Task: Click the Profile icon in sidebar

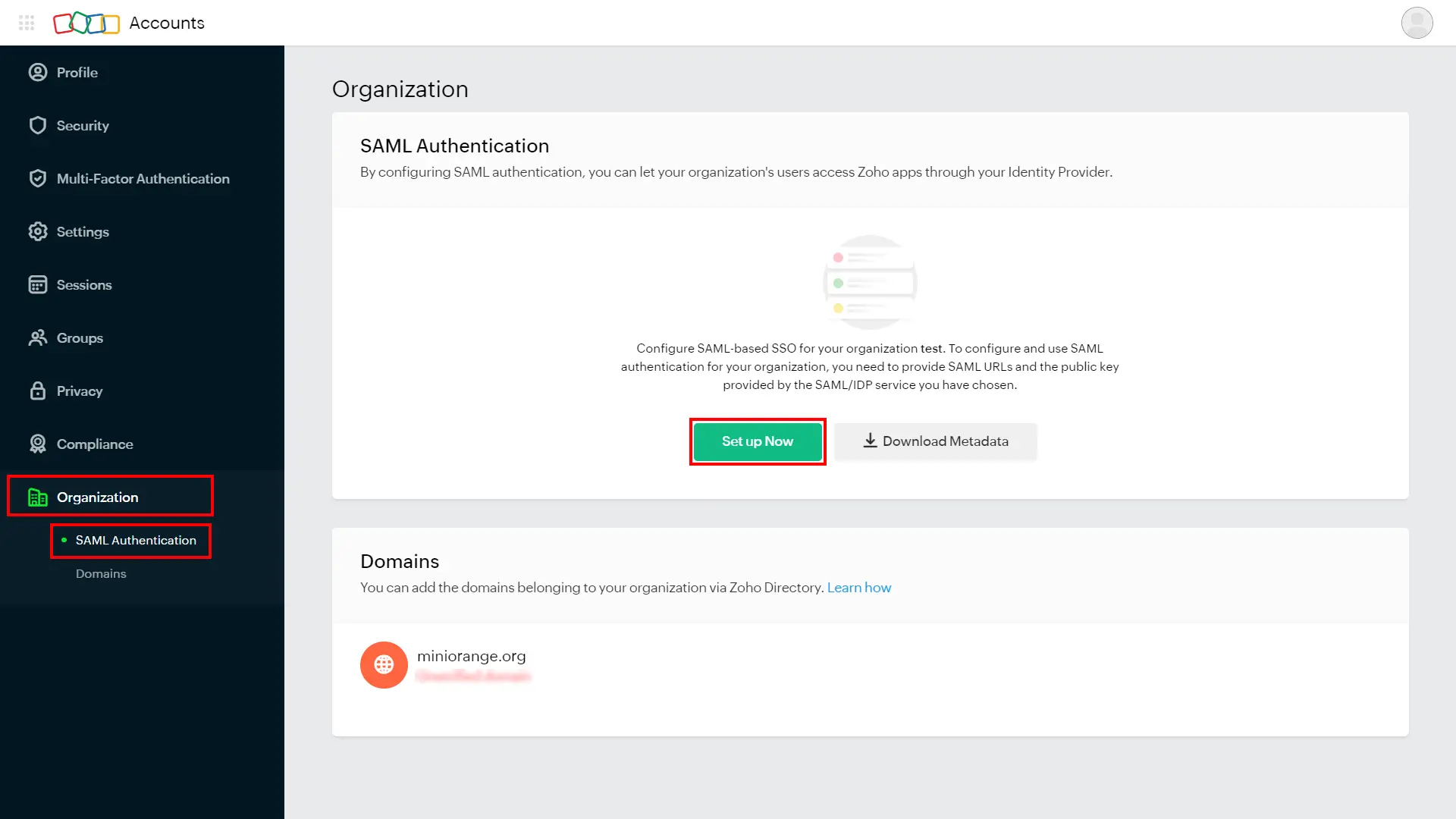Action: click(37, 72)
